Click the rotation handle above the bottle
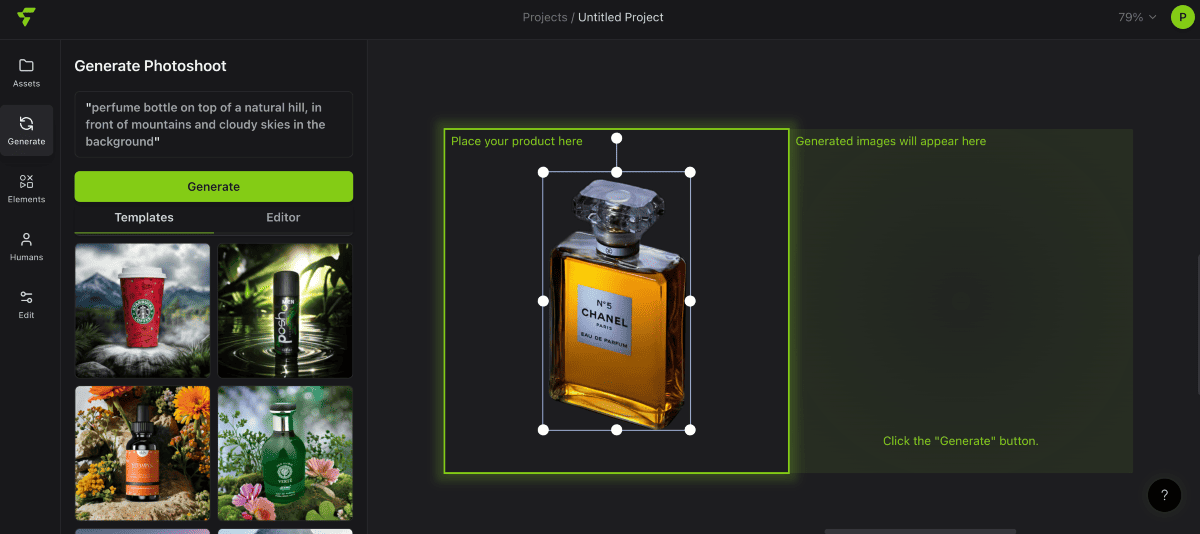Viewport: 1200px width, 534px height. click(x=617, y=138)
